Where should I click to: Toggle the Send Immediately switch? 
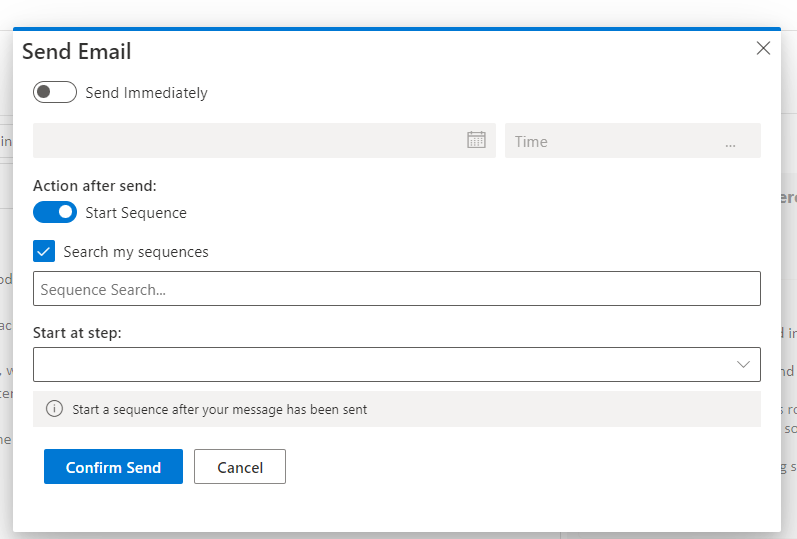(55, 92)
